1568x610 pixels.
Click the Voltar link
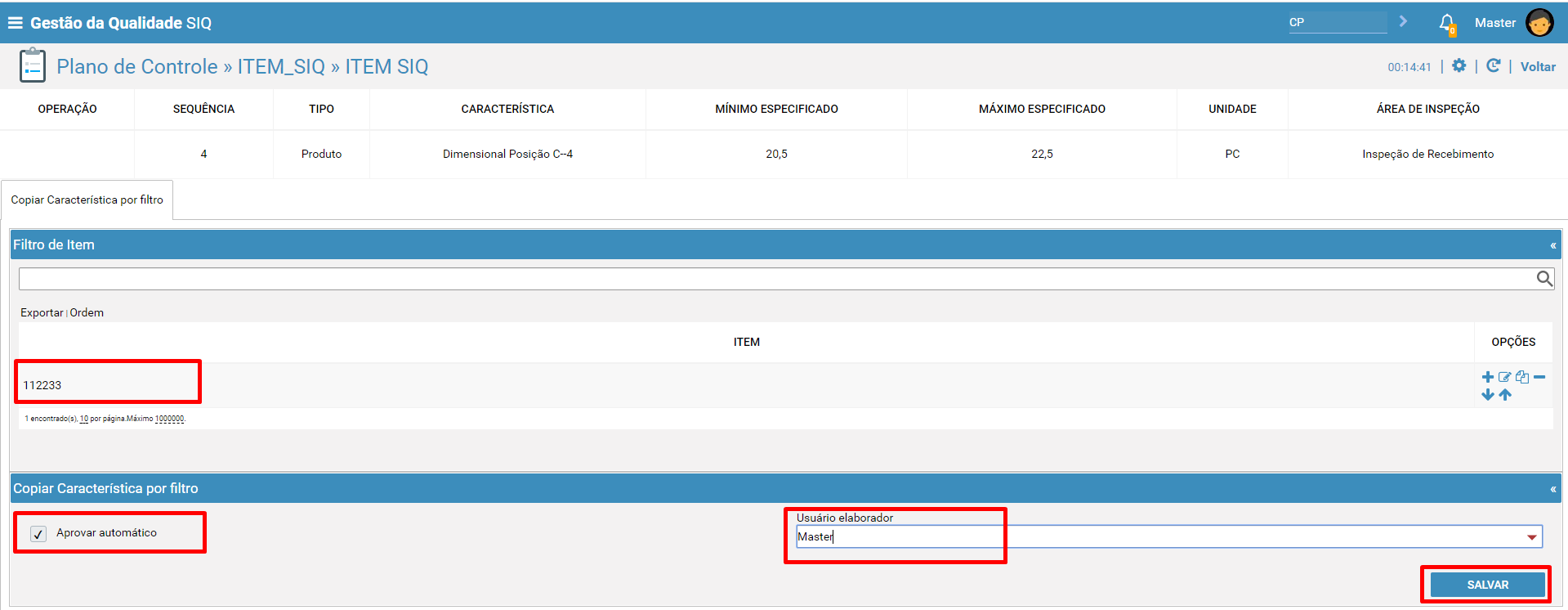coord(1538,67)
